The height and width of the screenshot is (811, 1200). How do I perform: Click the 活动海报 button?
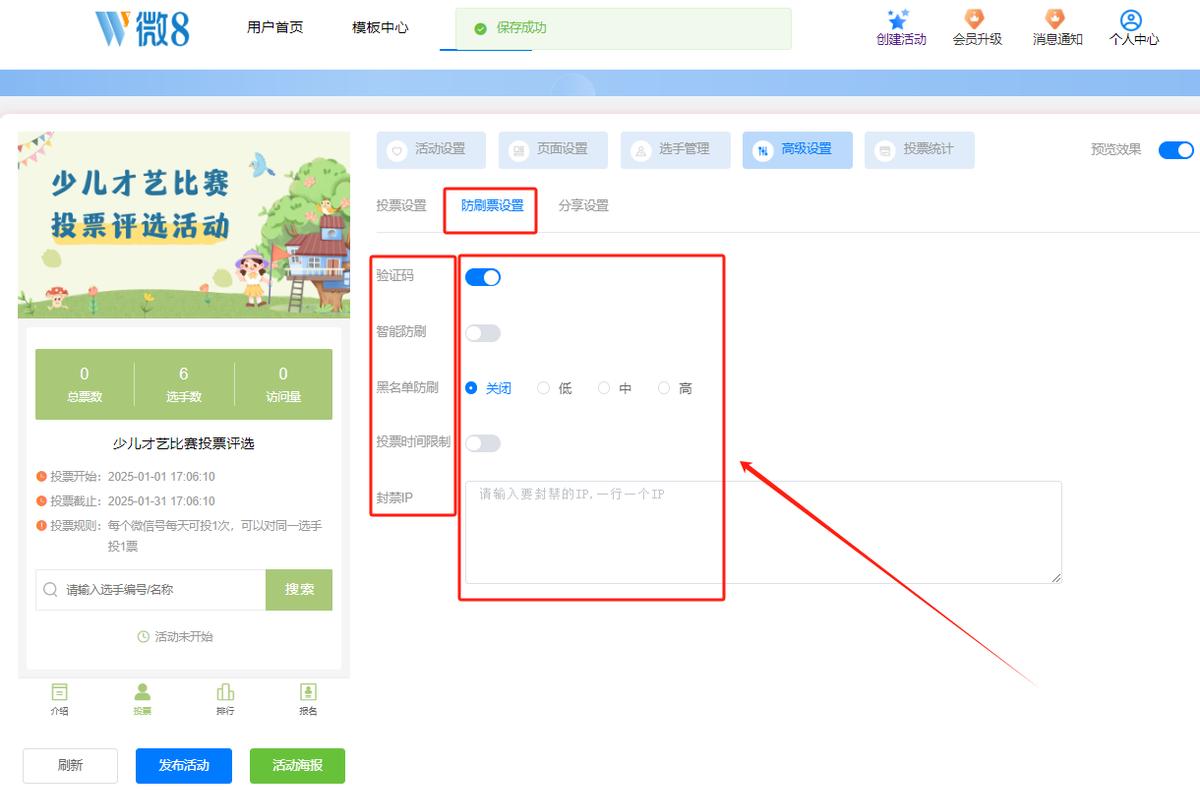[297, 766]
